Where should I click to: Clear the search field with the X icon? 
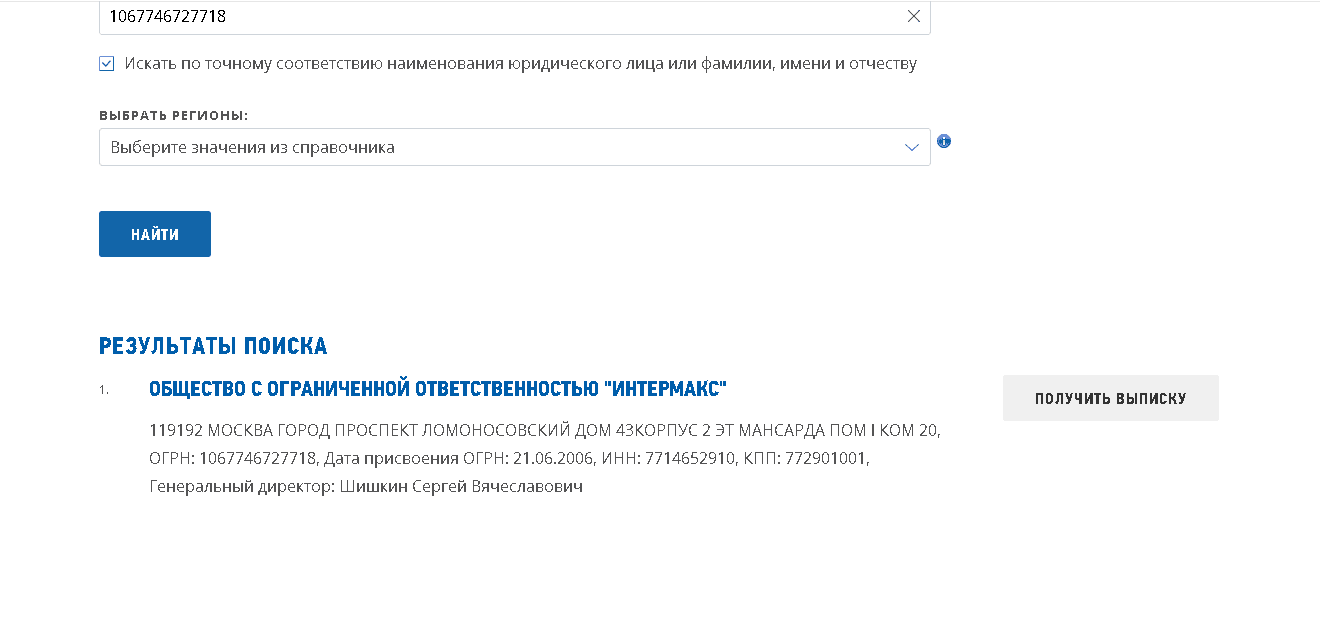point(913,16)
